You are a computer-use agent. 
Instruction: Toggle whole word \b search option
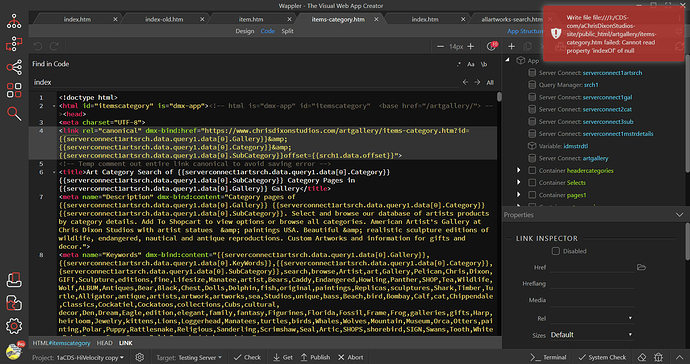pyautogui.click(x=484, y=64)
